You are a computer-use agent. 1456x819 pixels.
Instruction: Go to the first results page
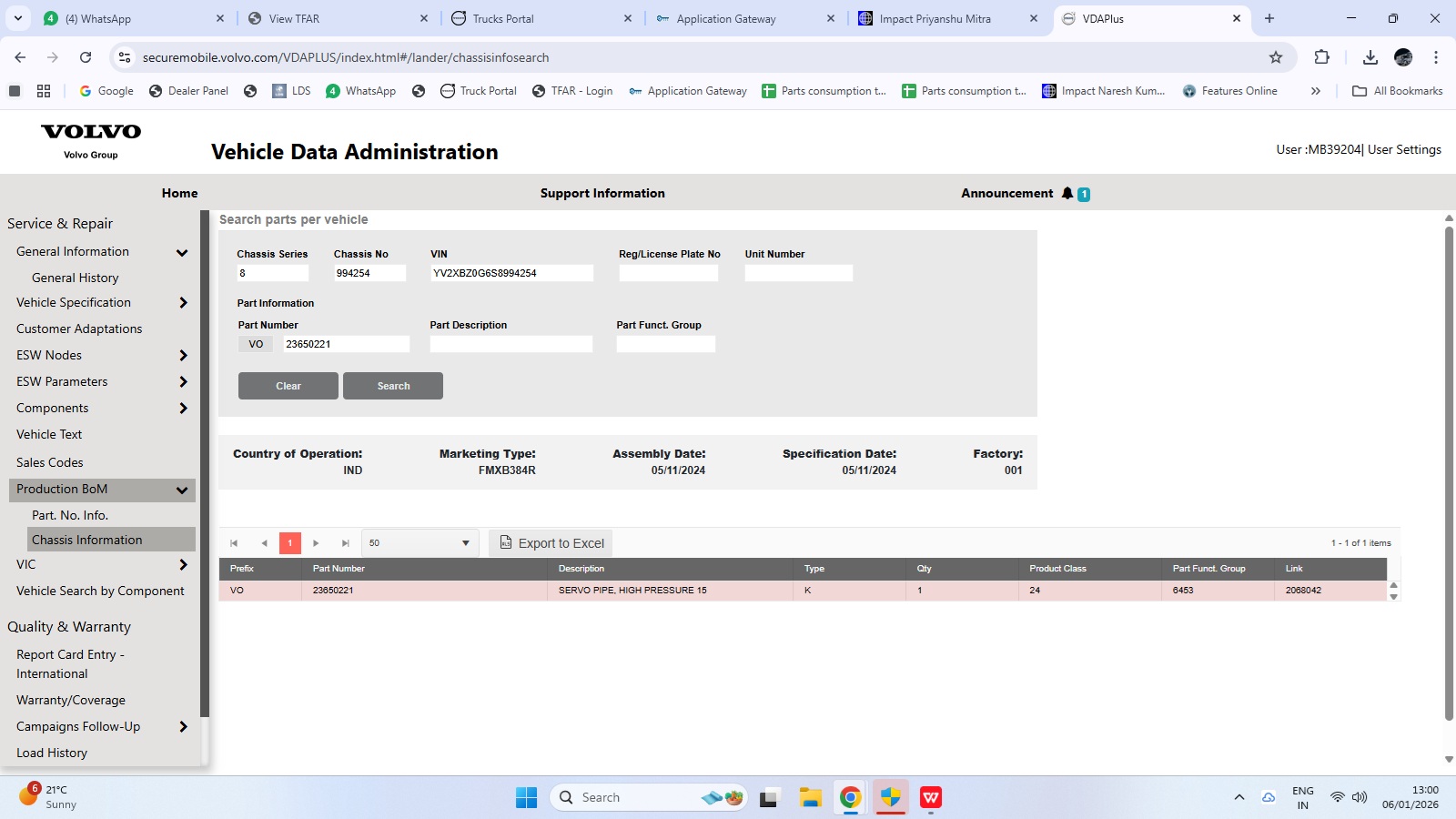[x=234, y=543]
